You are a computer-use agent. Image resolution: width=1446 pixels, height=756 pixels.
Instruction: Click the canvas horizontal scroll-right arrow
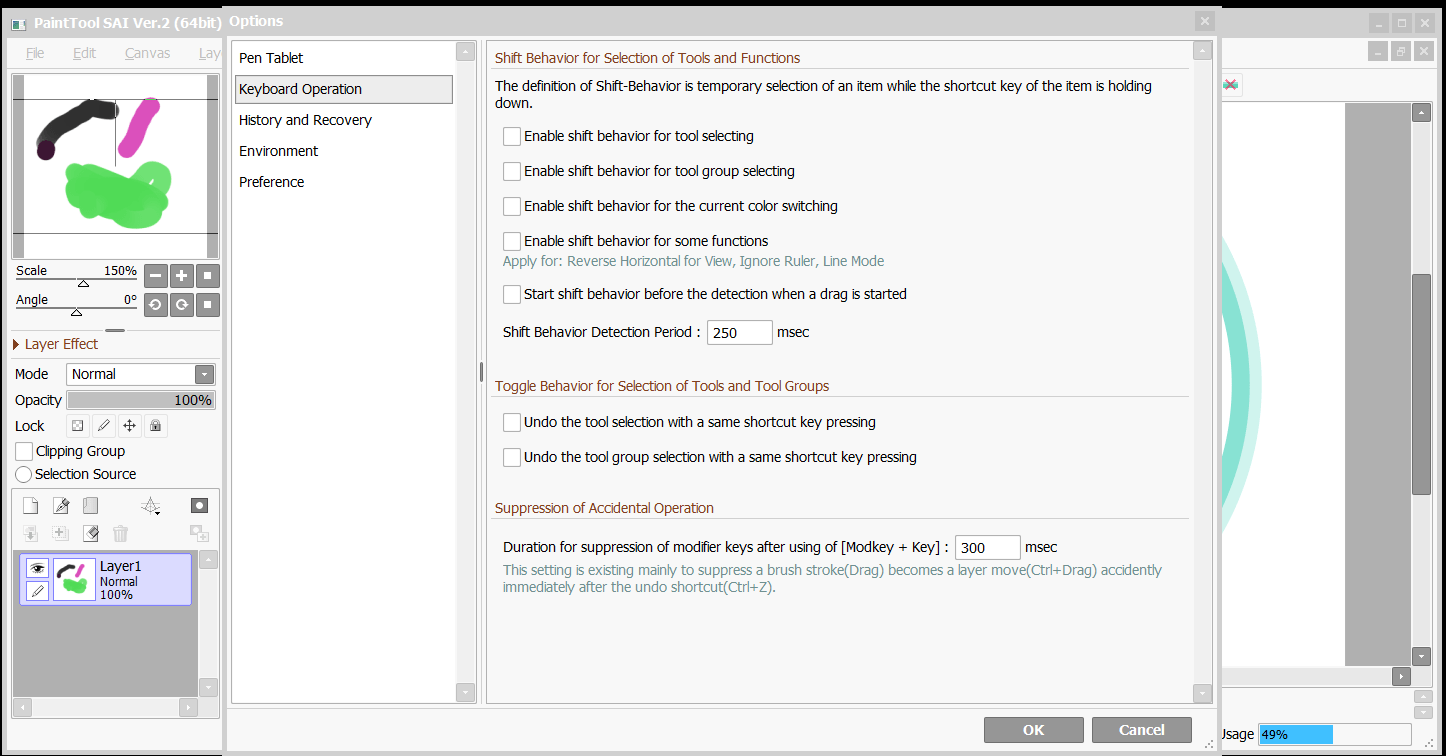(x=1401, y=677)
